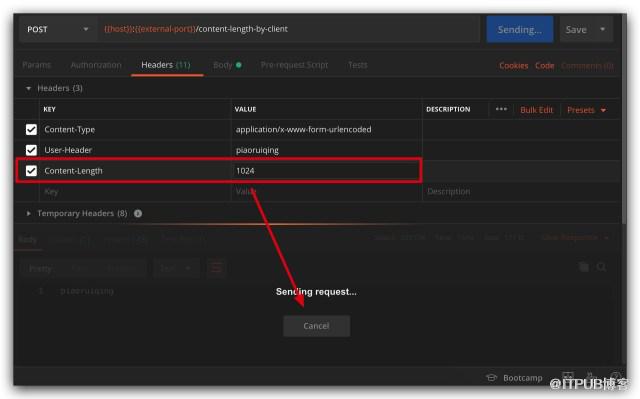This screenshot has width=640, height=399.
Task: Click the Content-Type key cell
Action: 135,129
